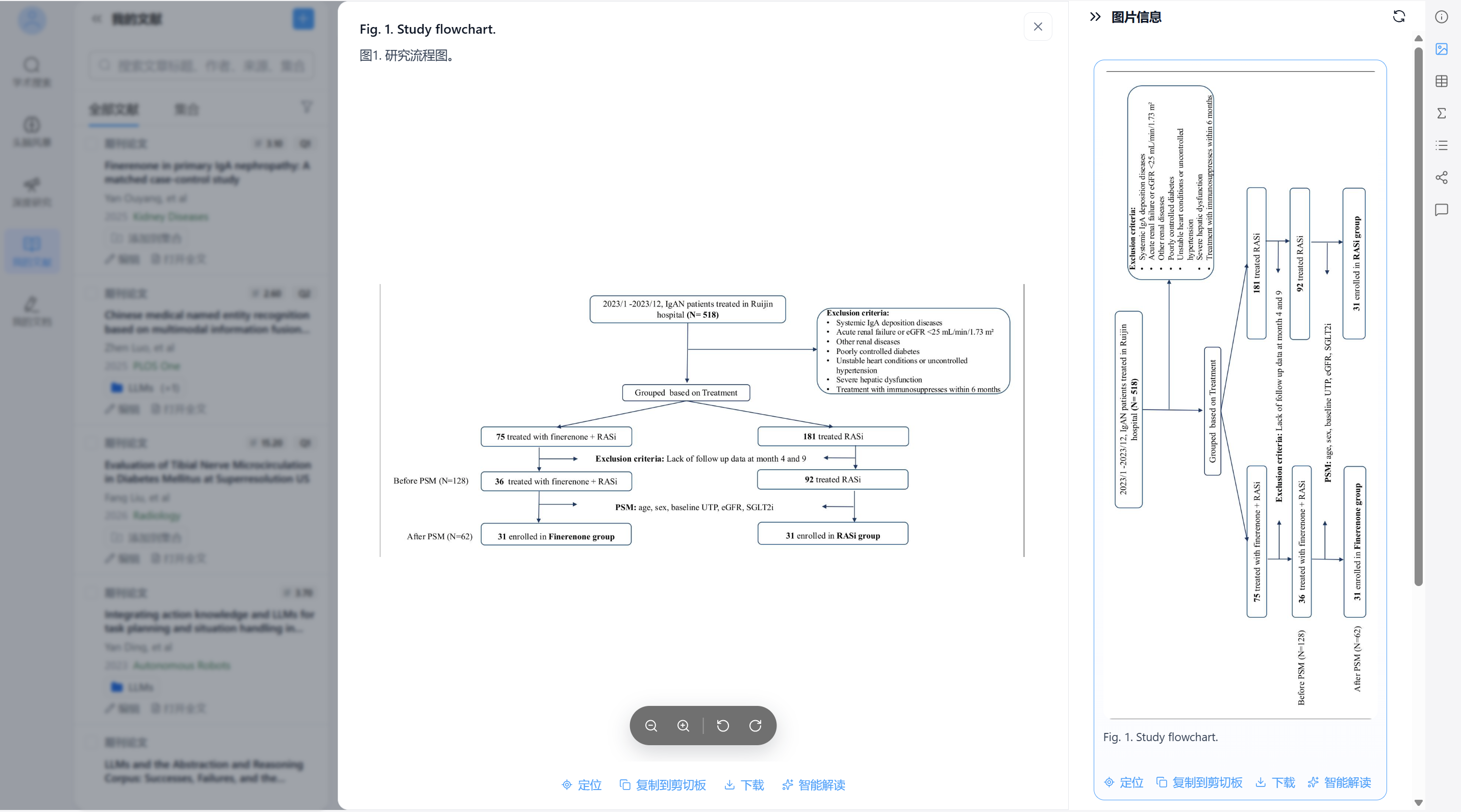The width and height of the screenshot is (1461, 812).
Task: Select the image icon in the right sidebar
Action: (x=1441, y=49)
